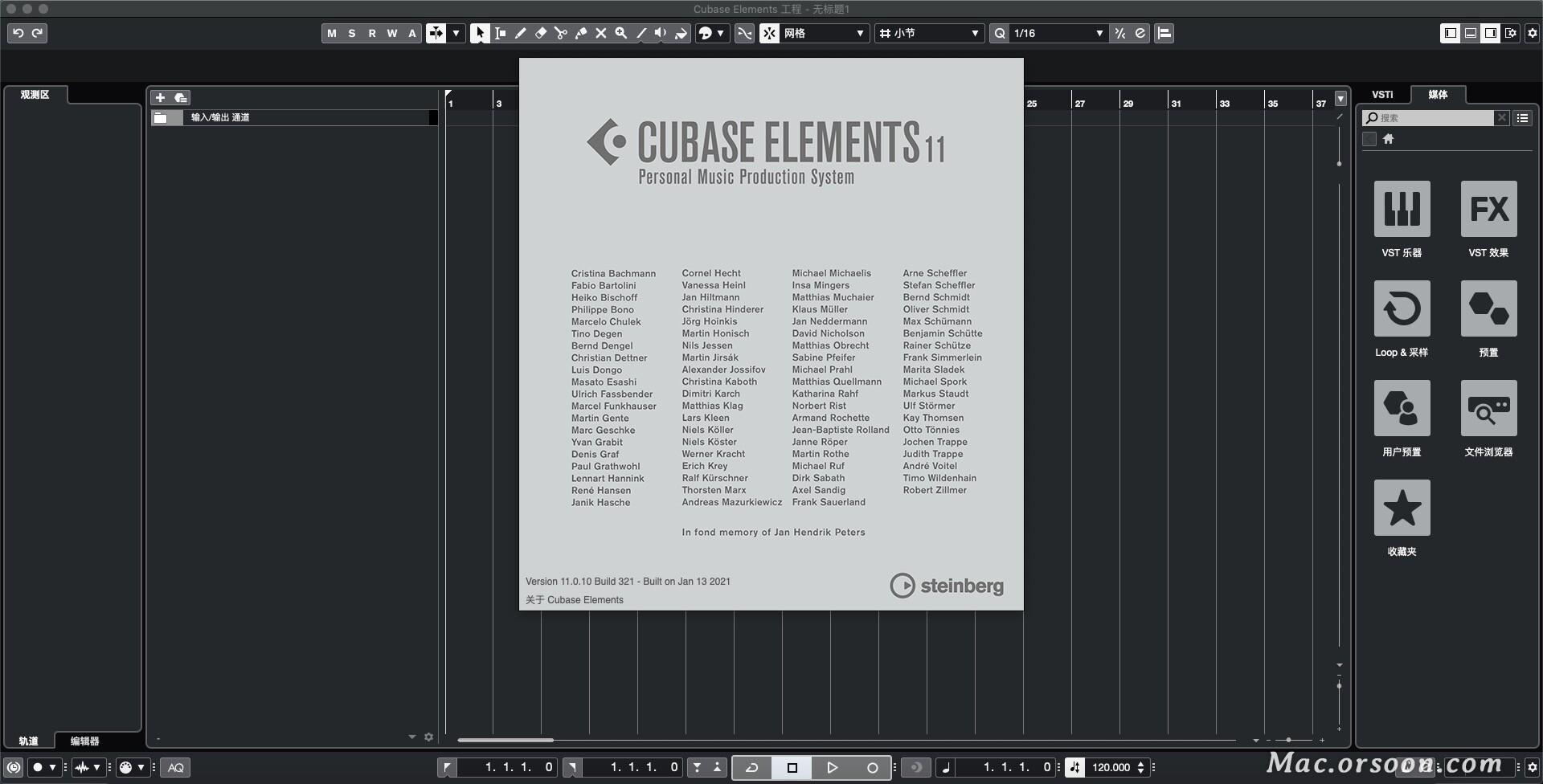
Task: Open the snap type 网格 dropdown
Action: 825,33
